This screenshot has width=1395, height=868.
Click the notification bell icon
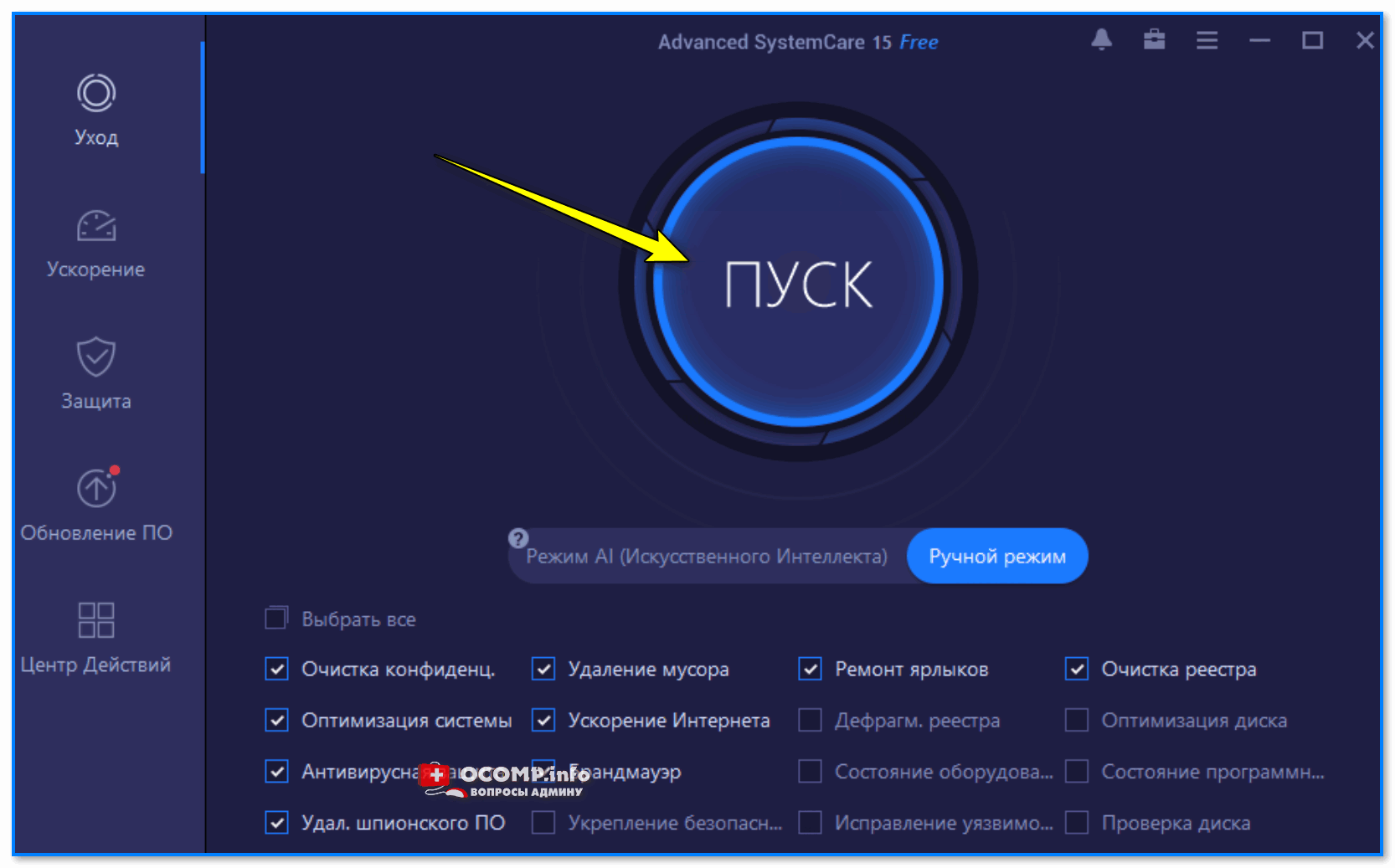[1102, 40]
